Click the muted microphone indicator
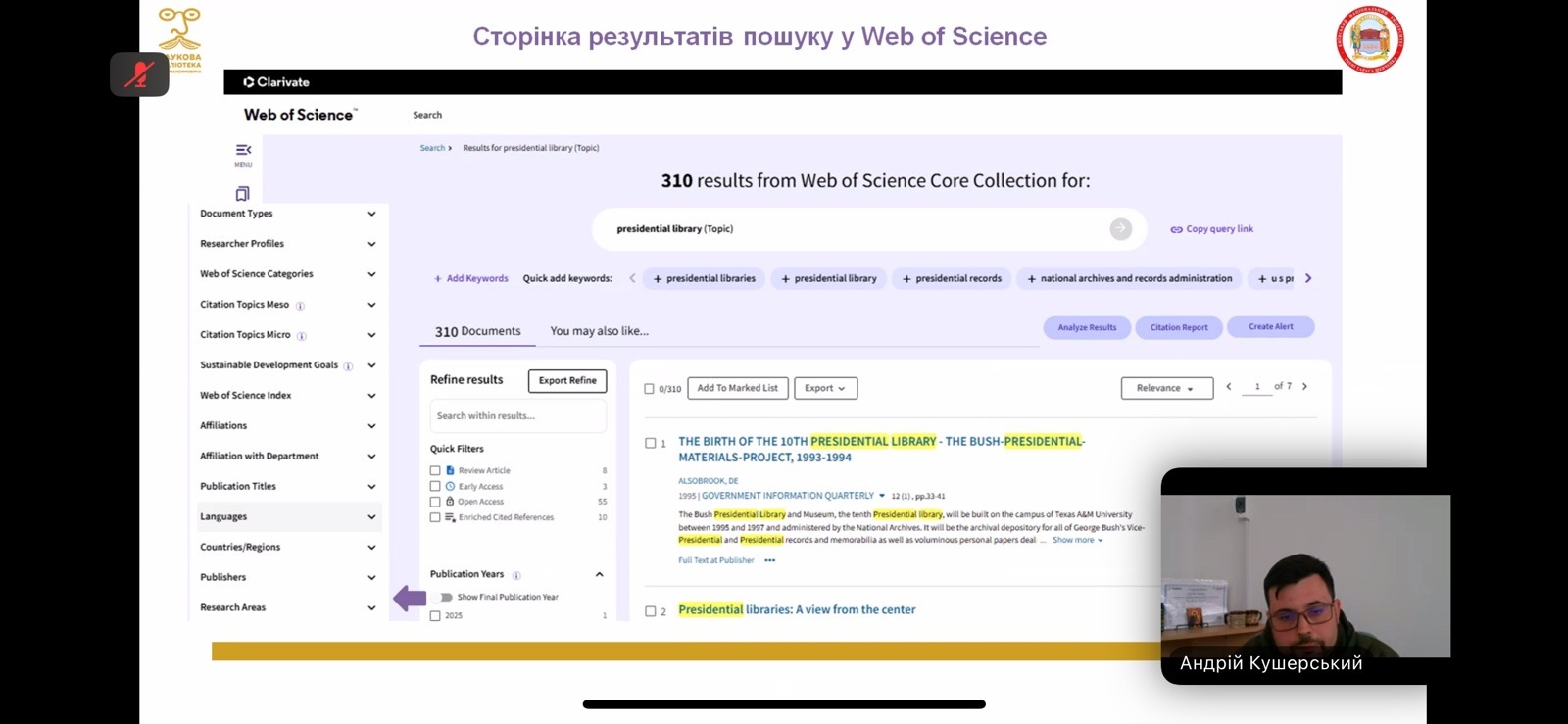Screen dimensions: 1568x724 (x=139, y=74)
